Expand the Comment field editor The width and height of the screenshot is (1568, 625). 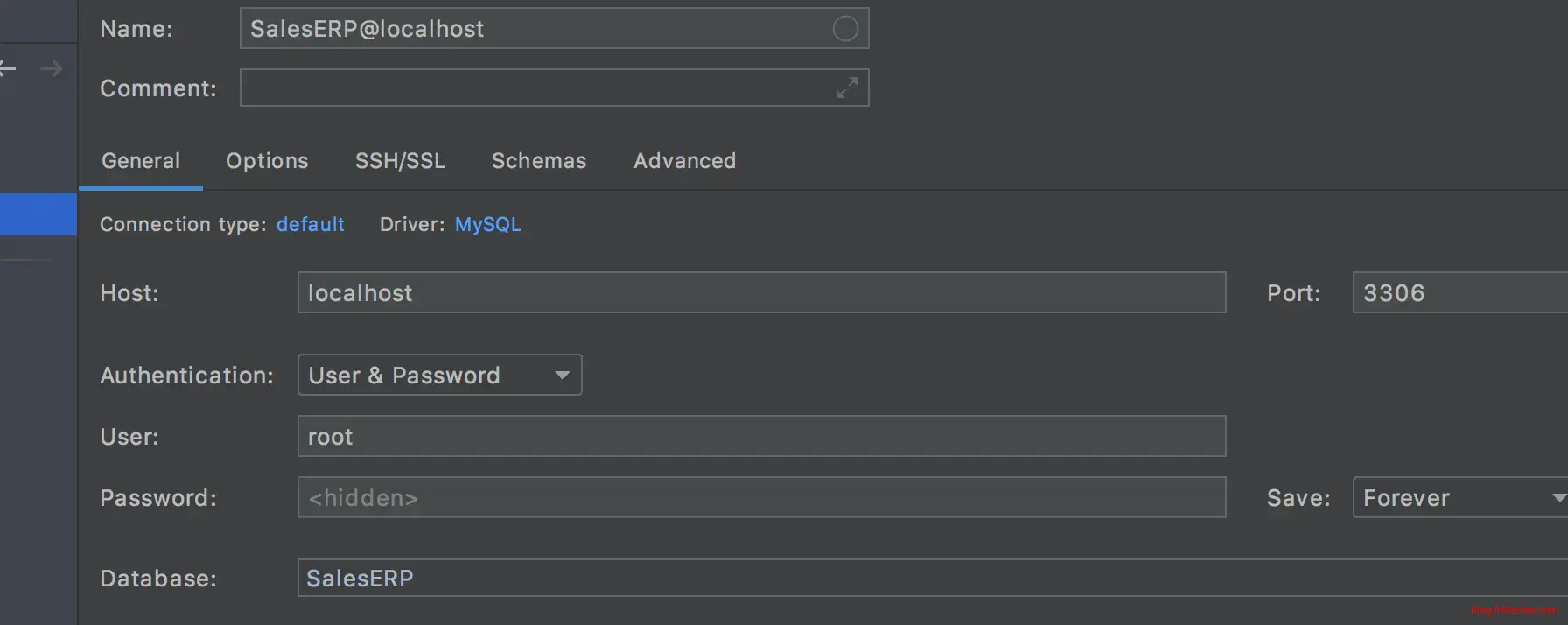(x=846, y=88)
